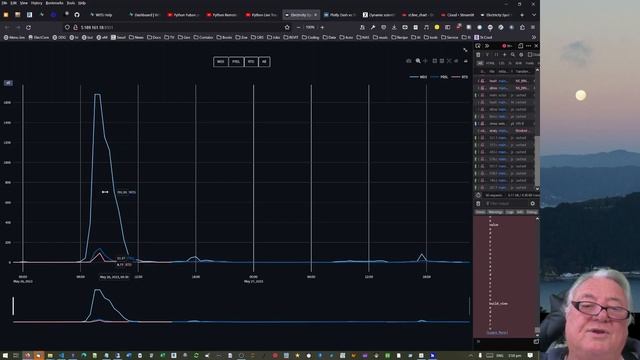The width and height of the screenshot is (640, 360).
Task: Click the console filter output field
Action: point(507,203)
